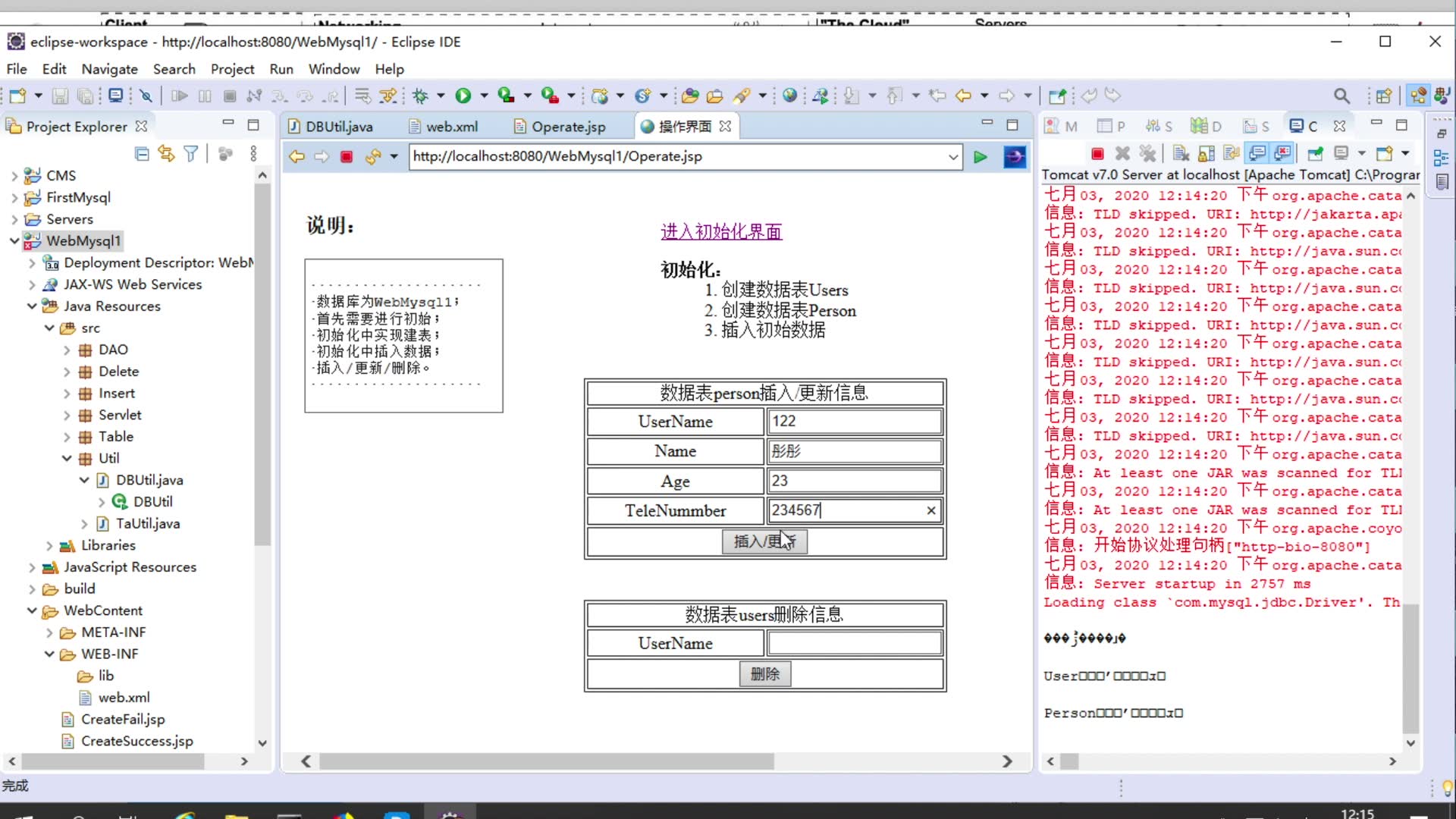Viewport: 1456px width, 819px height.
Task: Enable Link with Editor in Project Explorer
Action: click(x=166, y=153)
